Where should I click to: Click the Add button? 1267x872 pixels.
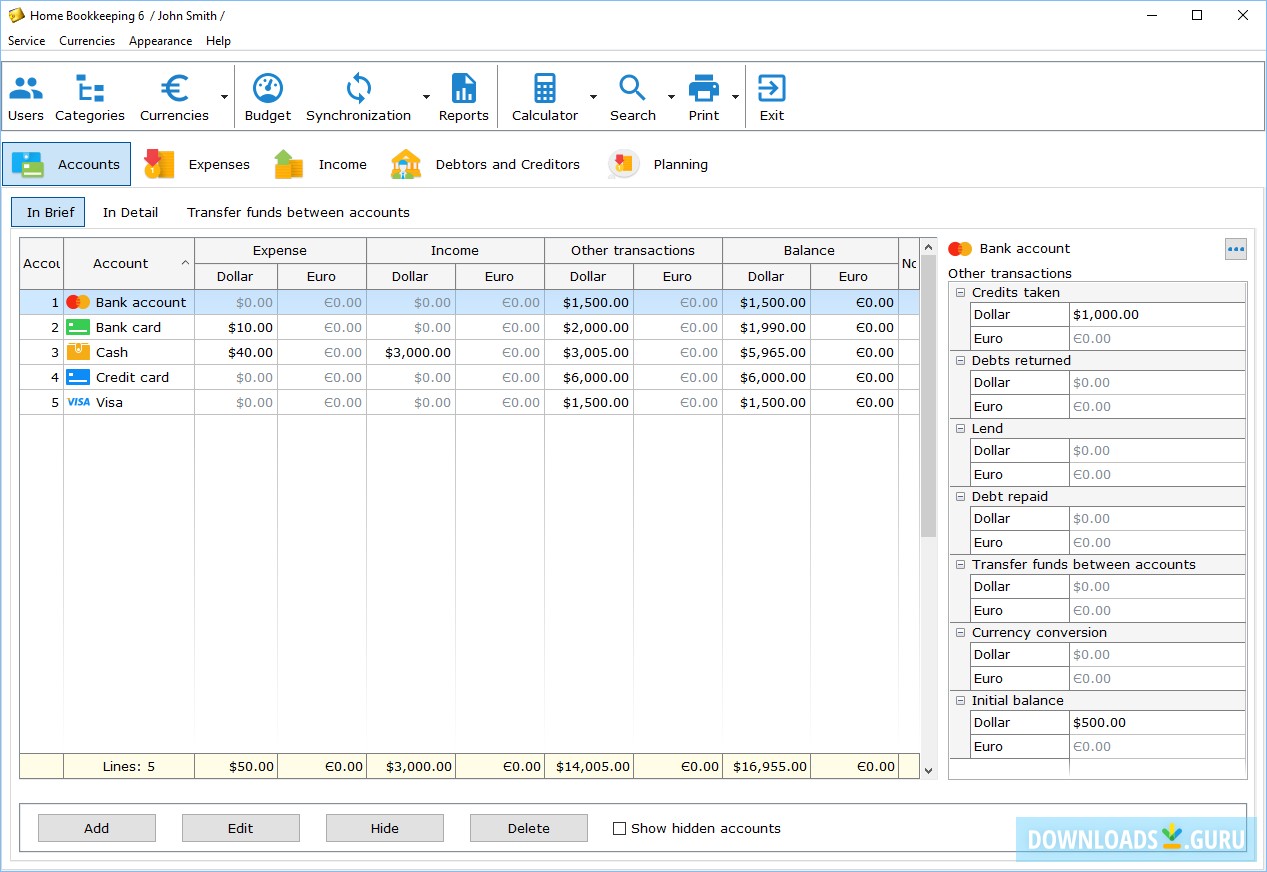pyautogui.click(x=96, y=827)
